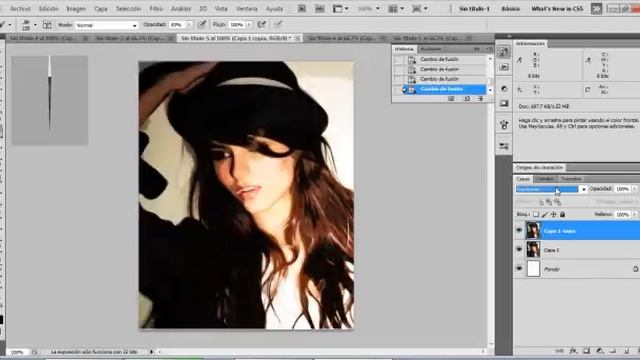Image resolution: width=640 pixels, height=360 pixels.
Task: Switch to the Trazados tab
Action: point(571,179)
